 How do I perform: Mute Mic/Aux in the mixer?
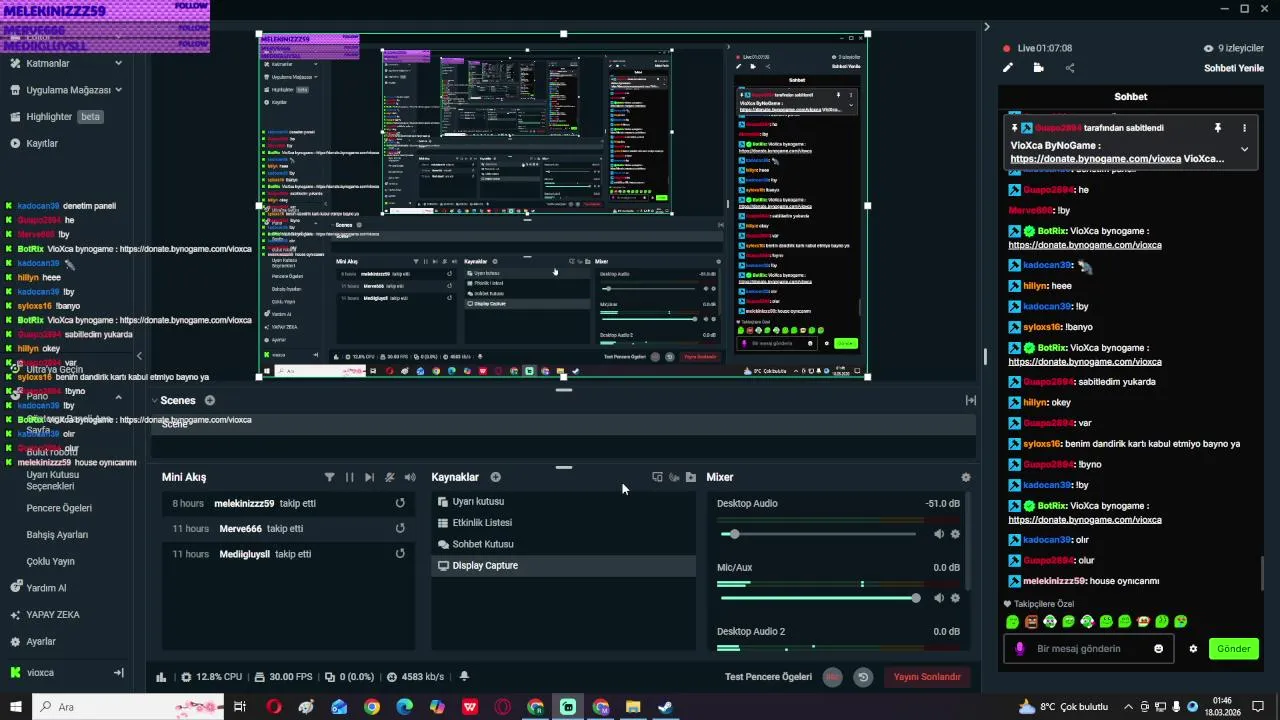pyautogui.click(x=938, y=598)
